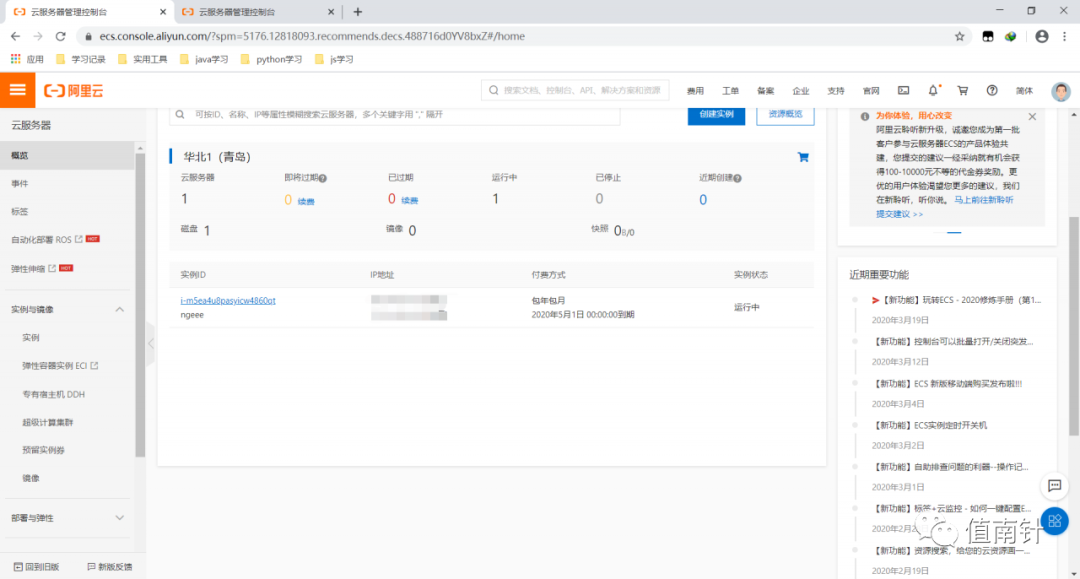
Task: Click the help icon beside 近期创建
Action: point(738,178)
